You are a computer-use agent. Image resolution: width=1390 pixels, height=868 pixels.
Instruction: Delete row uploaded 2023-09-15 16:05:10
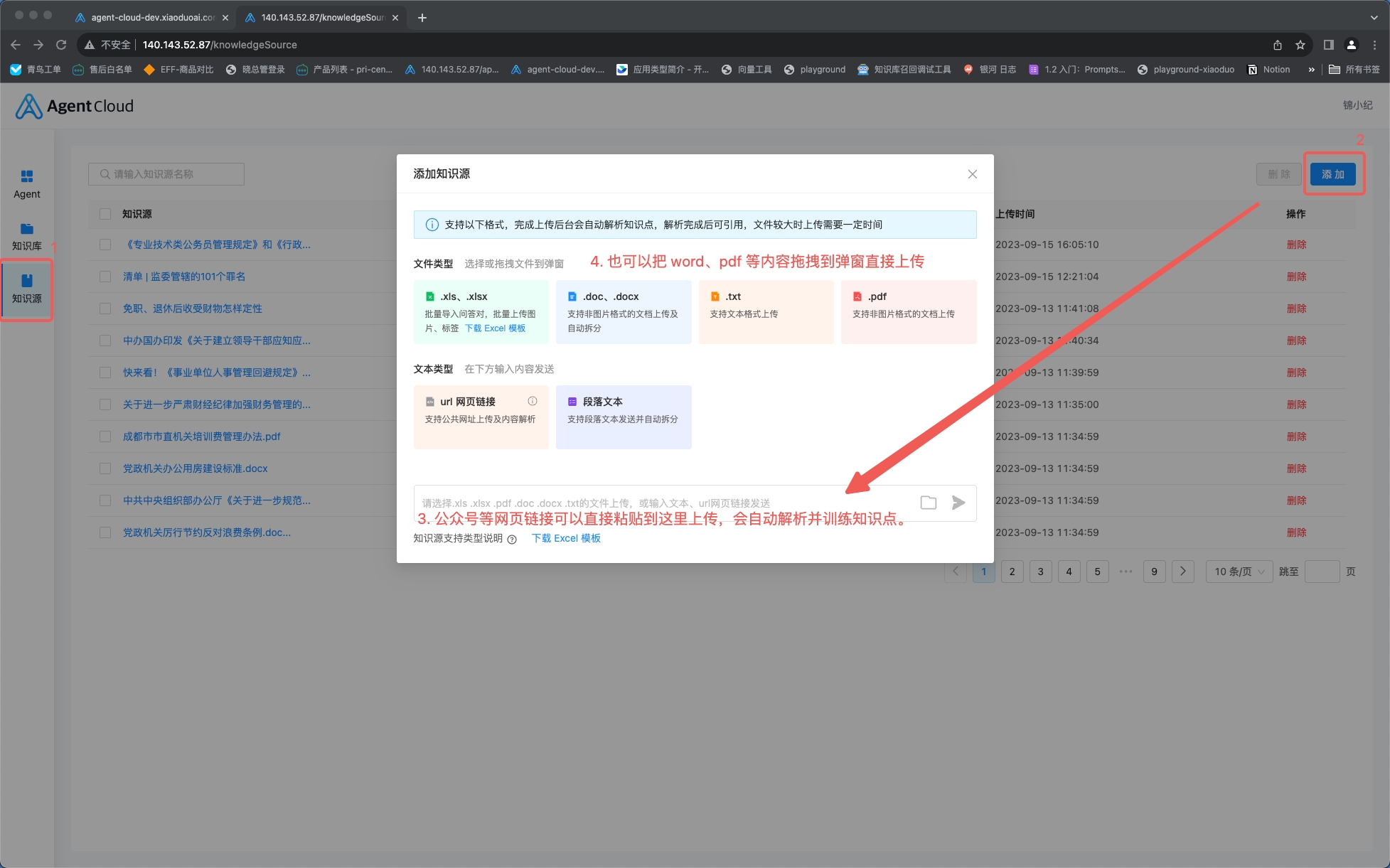1296,245
